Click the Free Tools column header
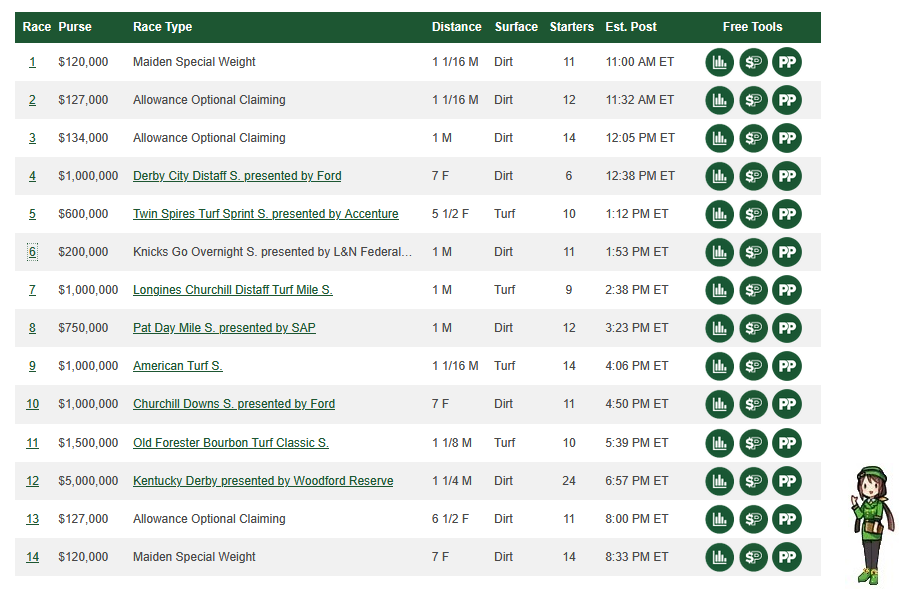 [752, 27]
